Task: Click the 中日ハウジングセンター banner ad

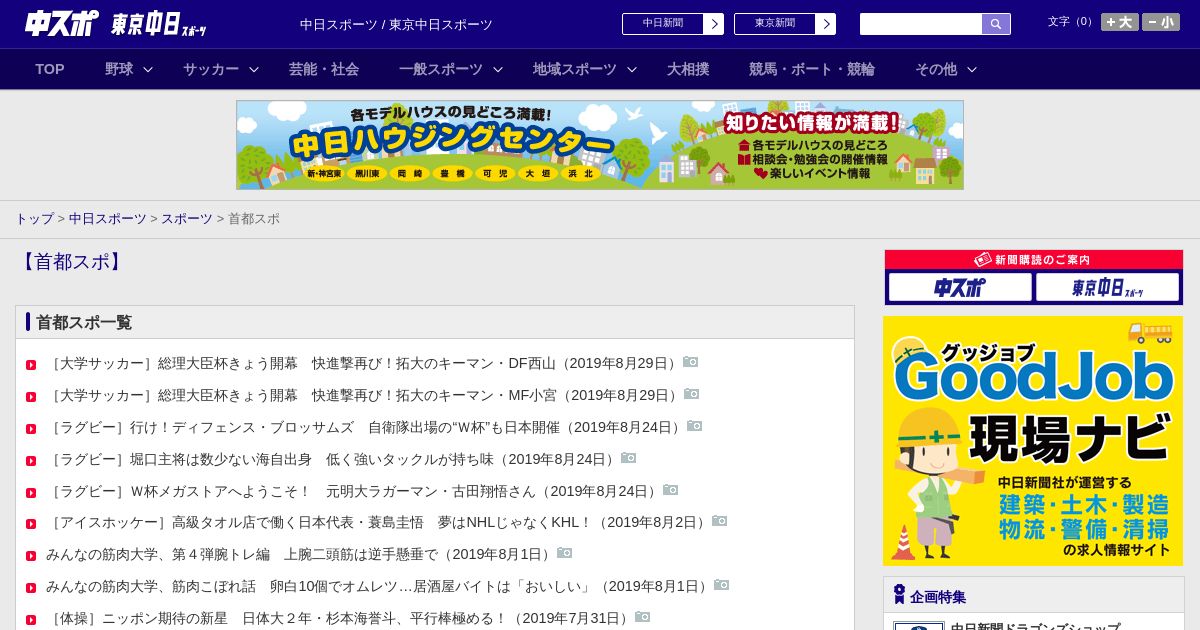Action: coord(600,145)
